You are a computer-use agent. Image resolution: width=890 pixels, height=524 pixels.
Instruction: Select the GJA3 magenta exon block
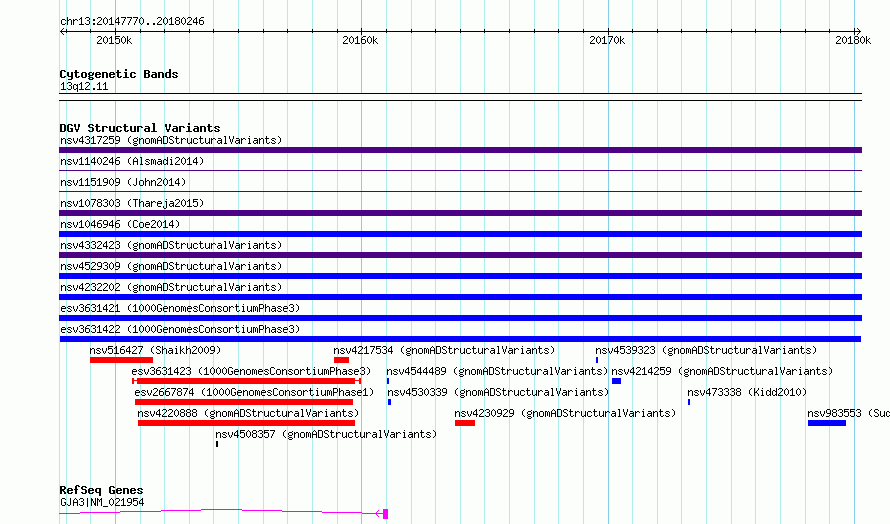385,514
